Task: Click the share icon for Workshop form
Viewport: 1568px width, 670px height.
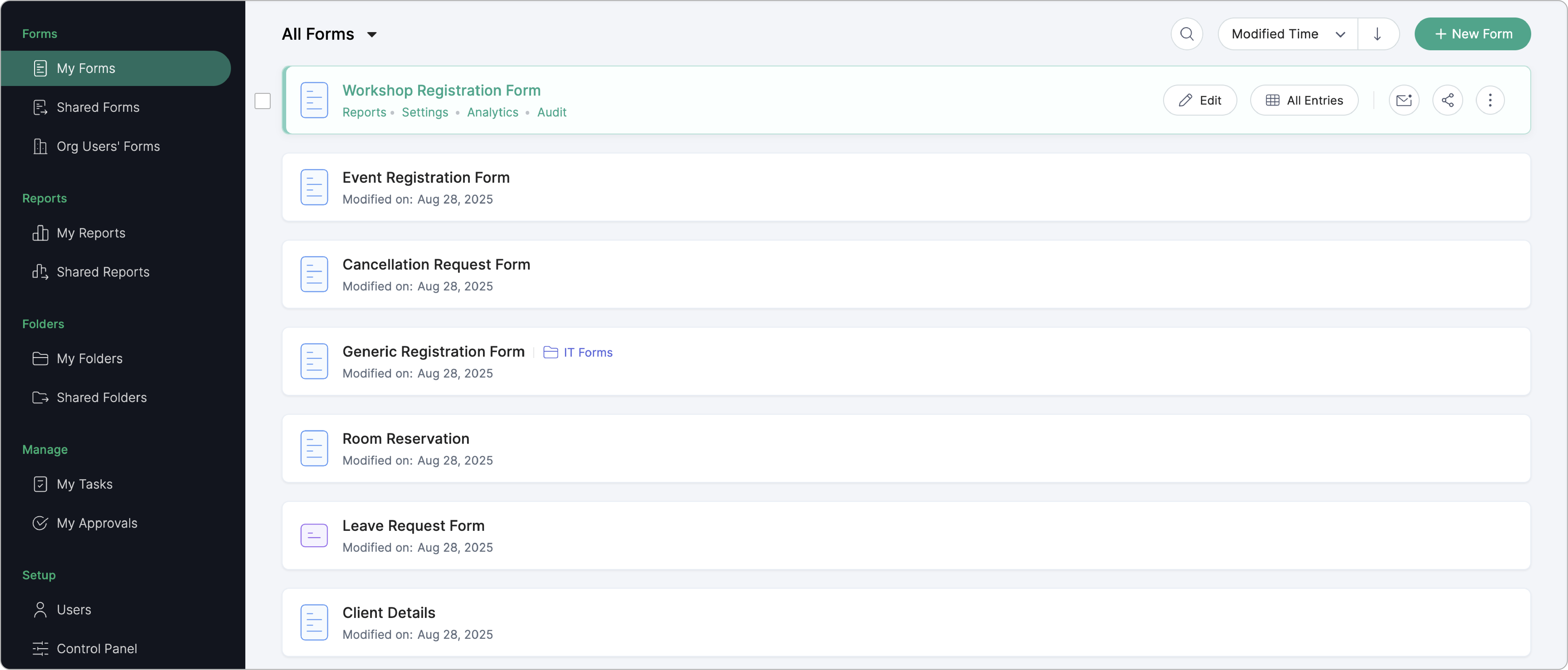Action: pos(1447,100)
